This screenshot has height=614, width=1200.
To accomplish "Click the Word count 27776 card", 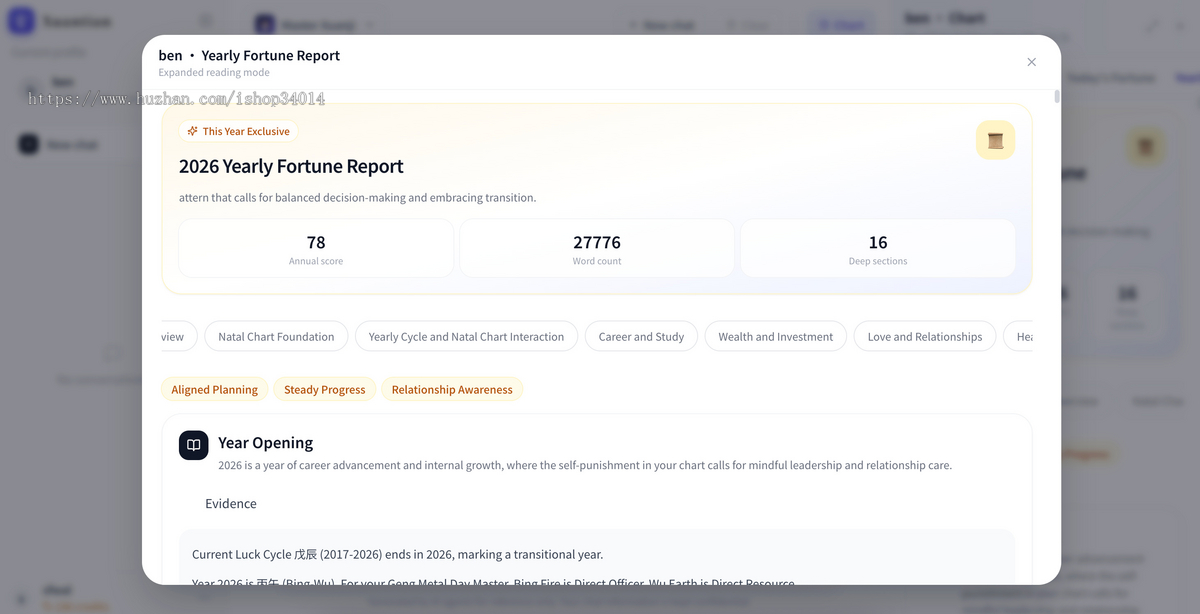I will [597, 248].
